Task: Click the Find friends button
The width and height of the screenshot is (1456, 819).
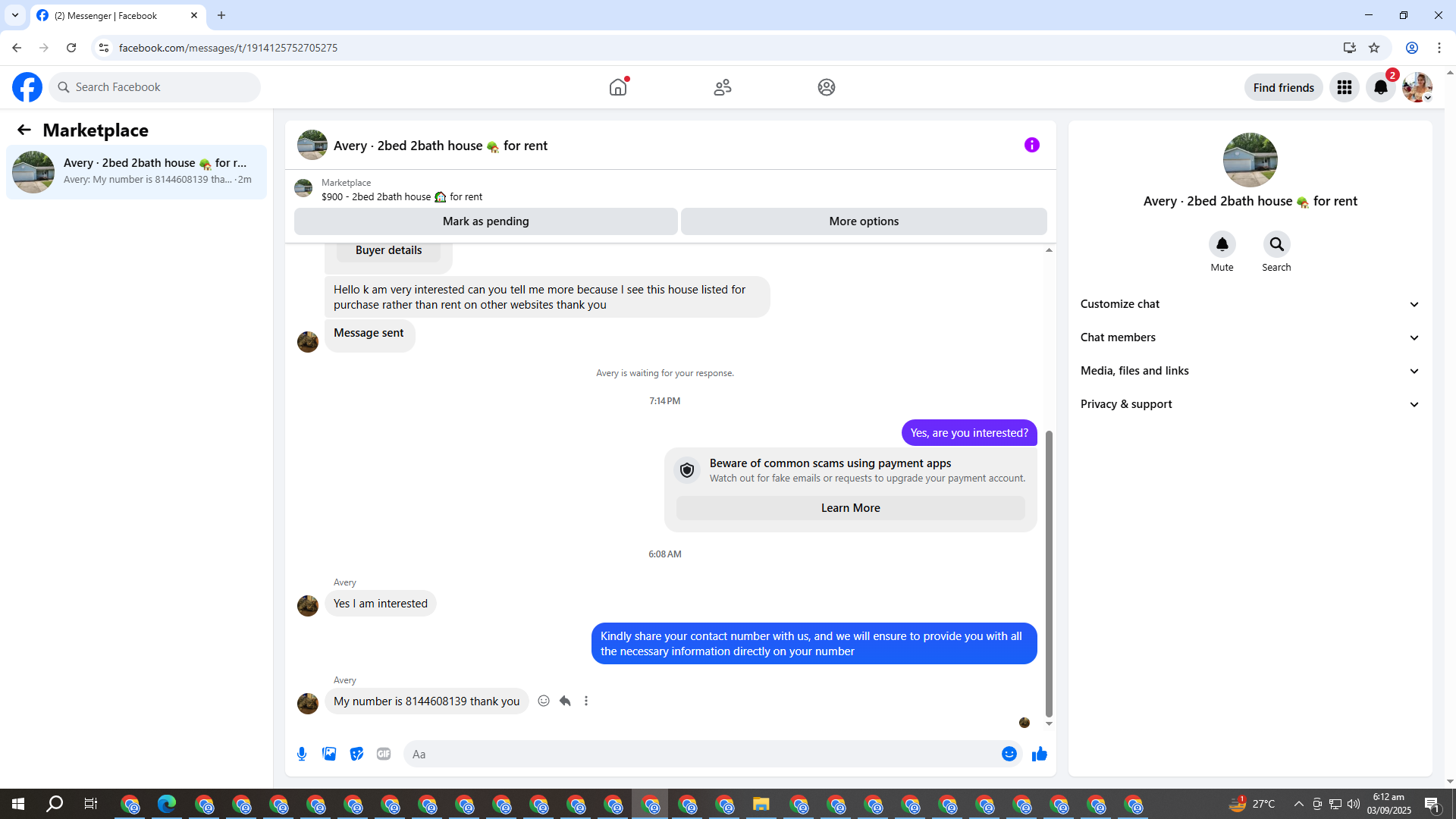Action: click(1284, 87)
